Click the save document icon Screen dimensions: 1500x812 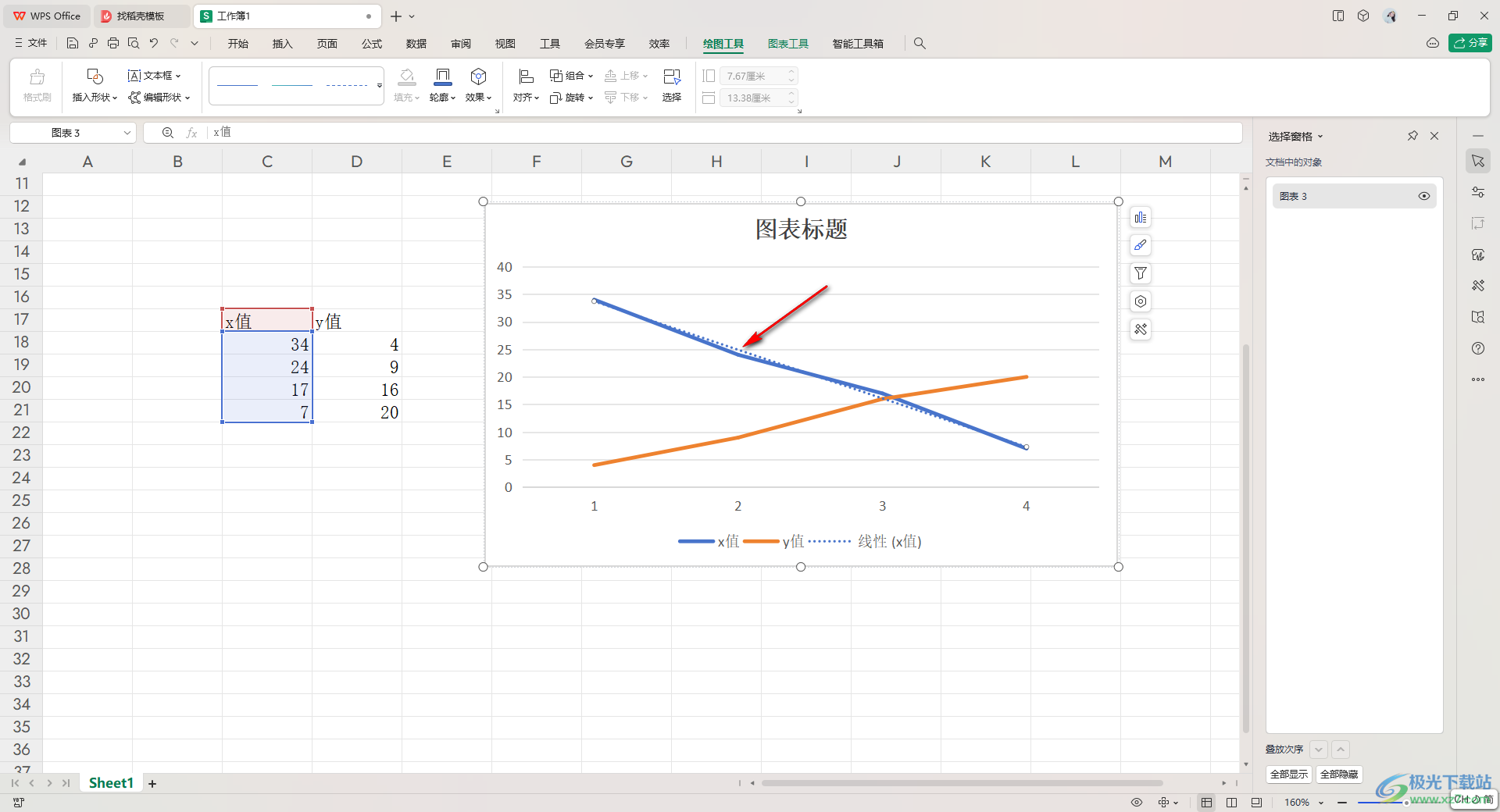click(x=72, y=44)
